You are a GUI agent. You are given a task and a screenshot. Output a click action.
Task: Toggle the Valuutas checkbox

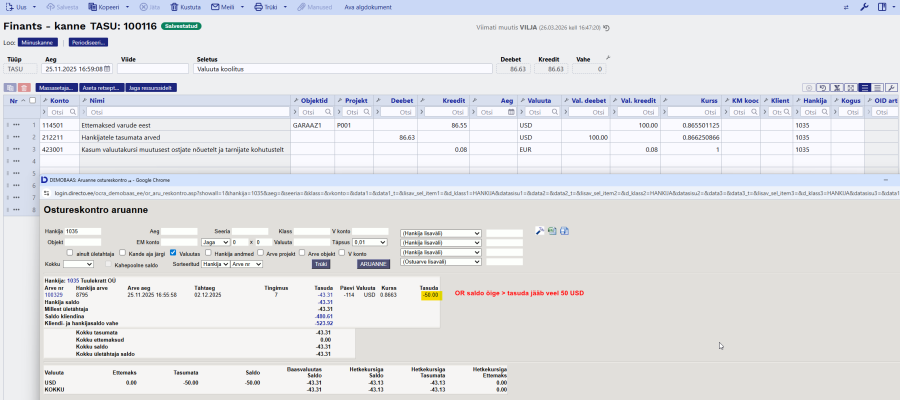point(173,253)
